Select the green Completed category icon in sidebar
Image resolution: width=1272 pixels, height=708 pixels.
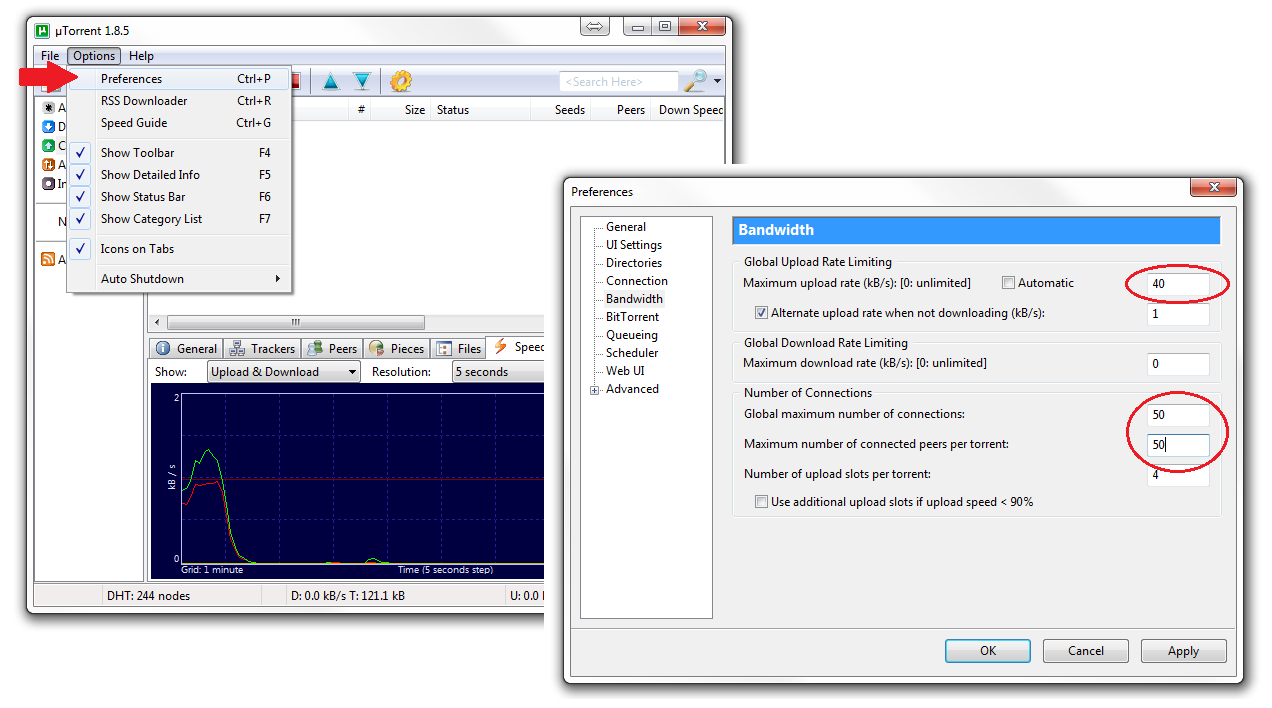[x=48, y=145]
